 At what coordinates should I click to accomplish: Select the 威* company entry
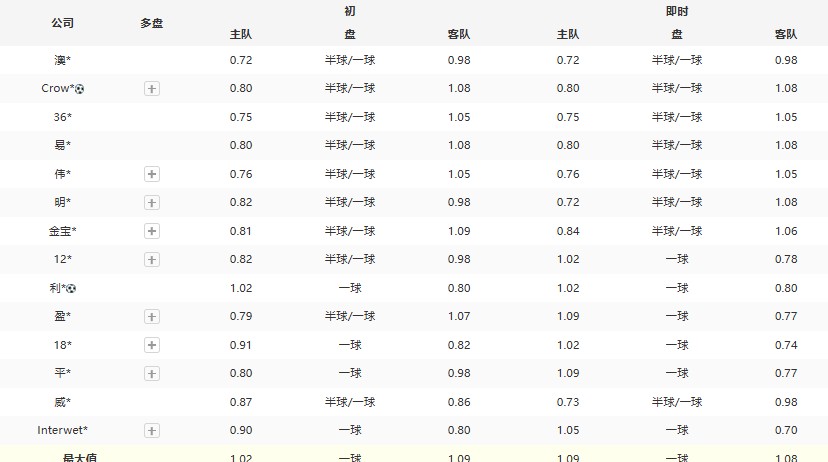62,402
